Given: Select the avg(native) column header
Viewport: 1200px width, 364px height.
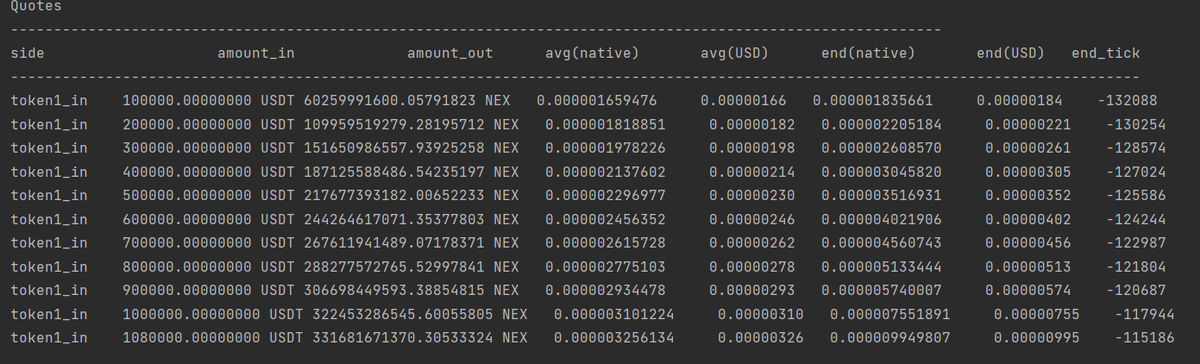Looking at the screenshot, I should click(x=593, y=53).
